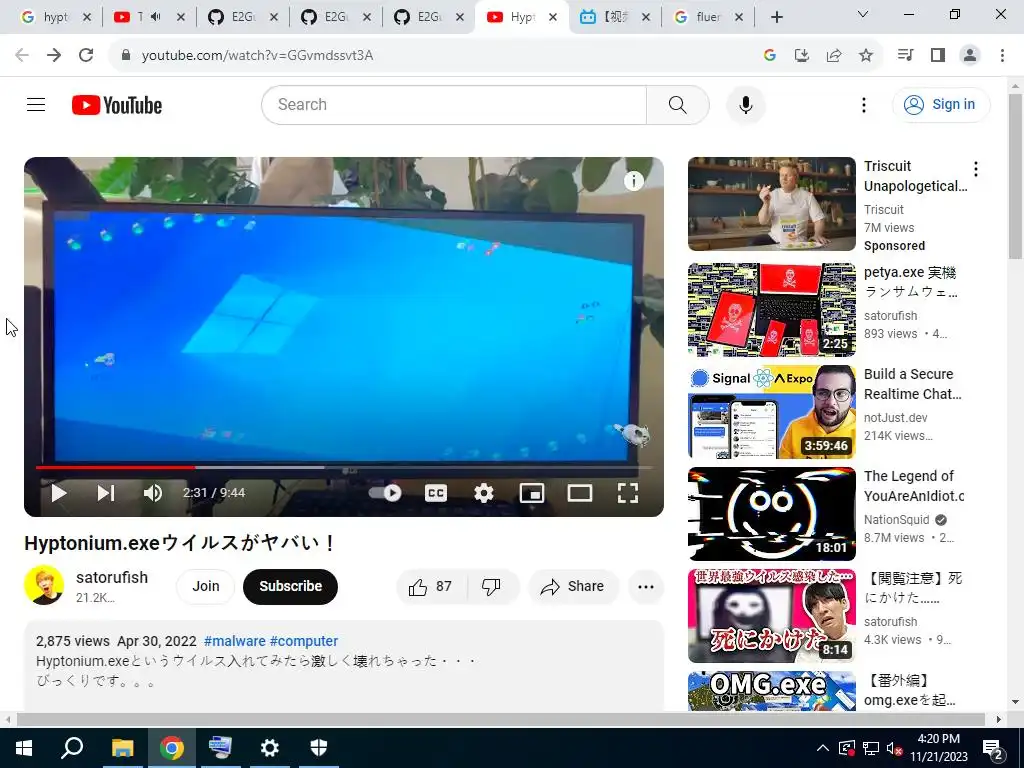Focus the YouTube search box
This screenshot has height=768, width=1024.
[x=454, y=104]
